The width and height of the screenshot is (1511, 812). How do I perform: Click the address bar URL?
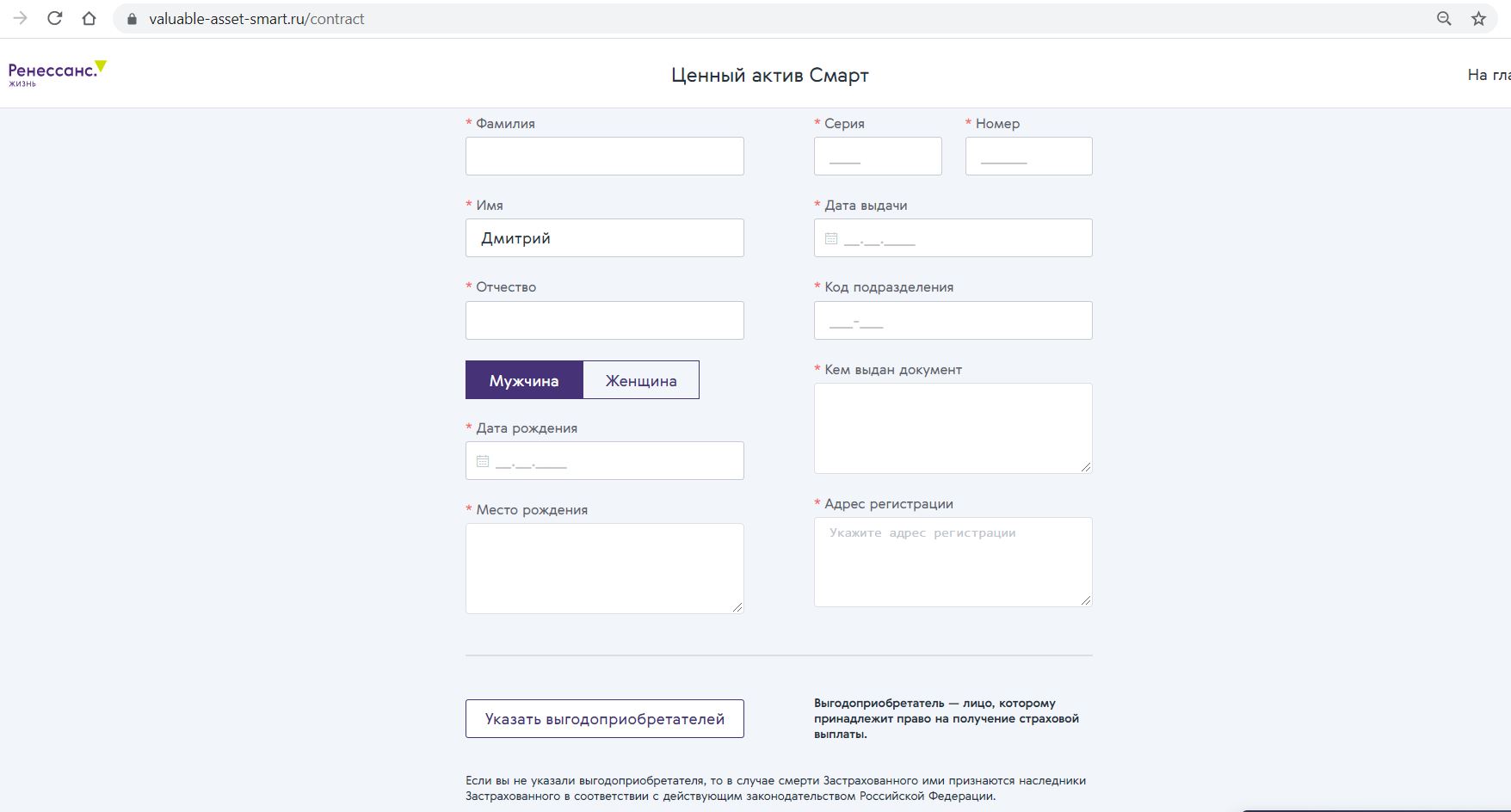256,19
